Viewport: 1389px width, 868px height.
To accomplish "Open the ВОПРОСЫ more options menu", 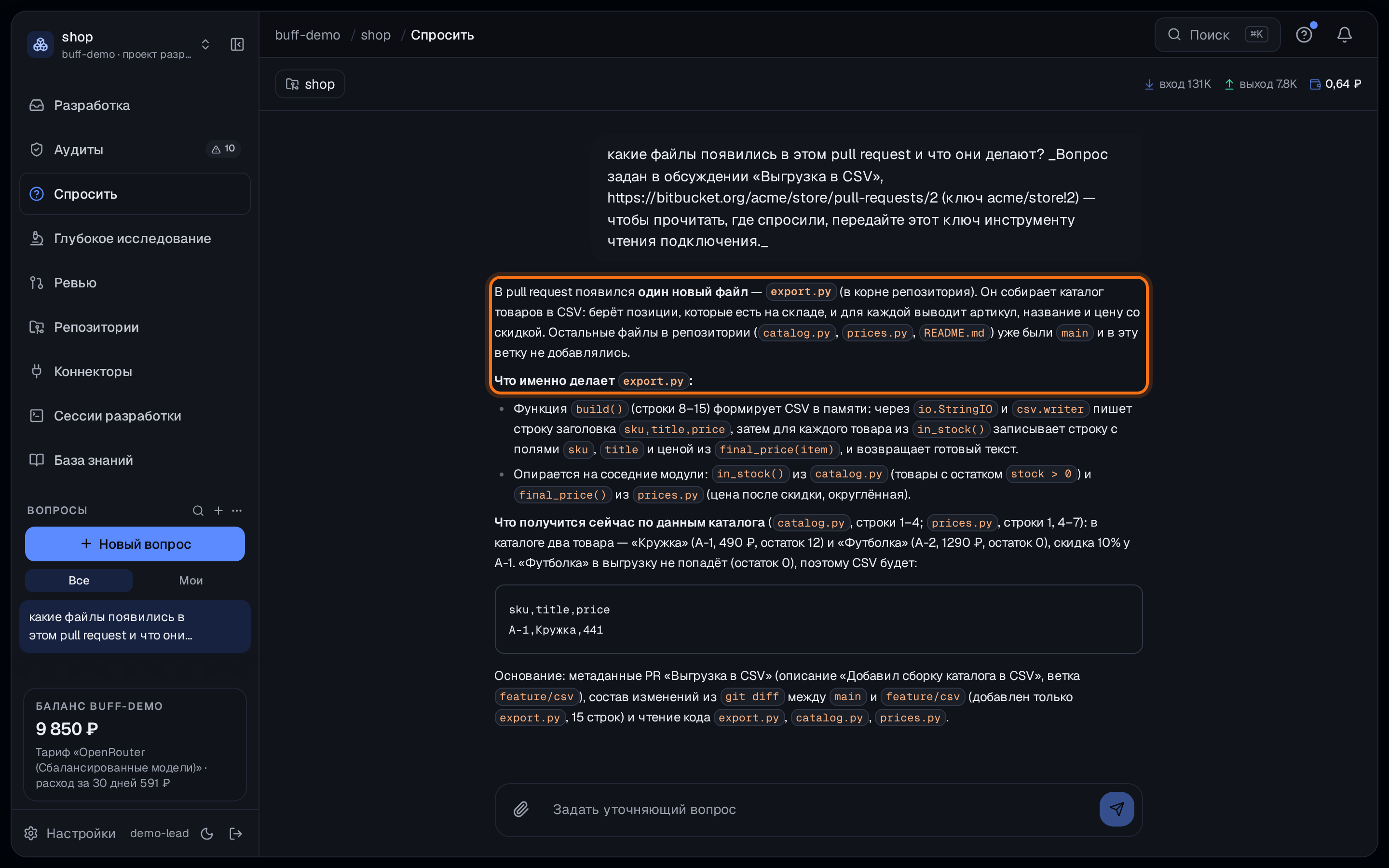I will (x=237, y=510).
